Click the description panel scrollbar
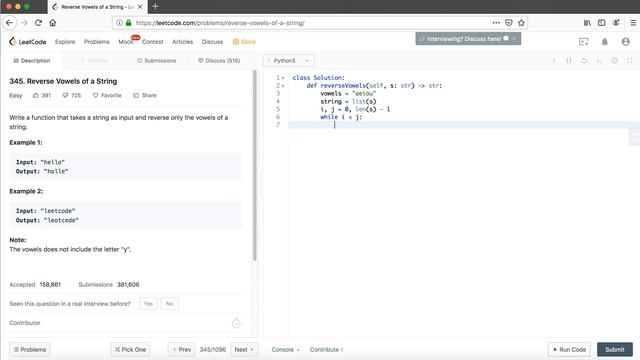This screenshot has width=640, height=360. pos(255,165)
